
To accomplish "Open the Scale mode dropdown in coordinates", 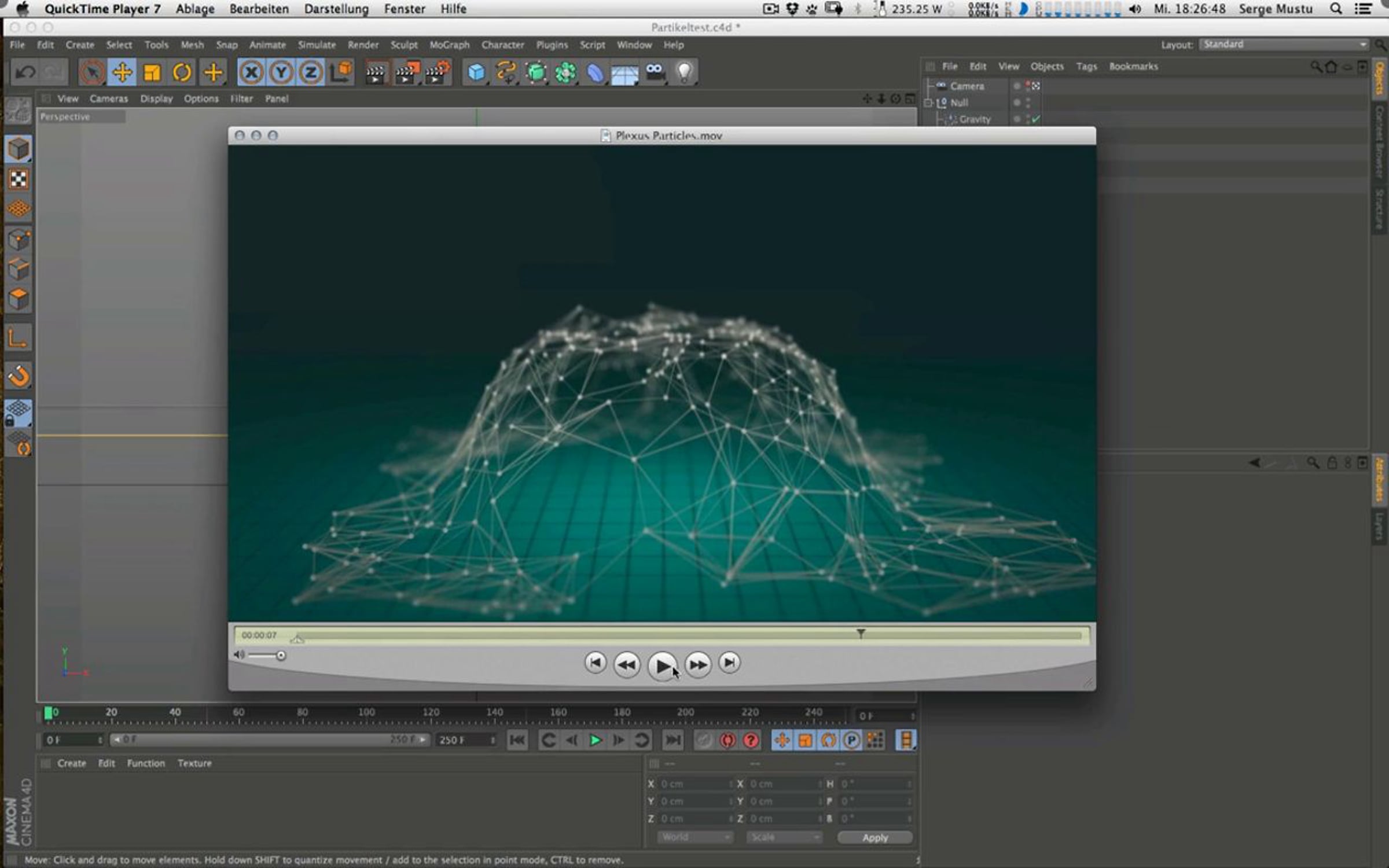I will pos(784,837).
